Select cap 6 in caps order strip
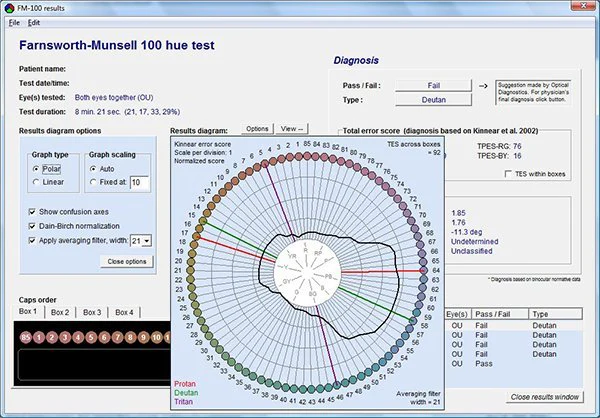 click(x=104, y=338)
